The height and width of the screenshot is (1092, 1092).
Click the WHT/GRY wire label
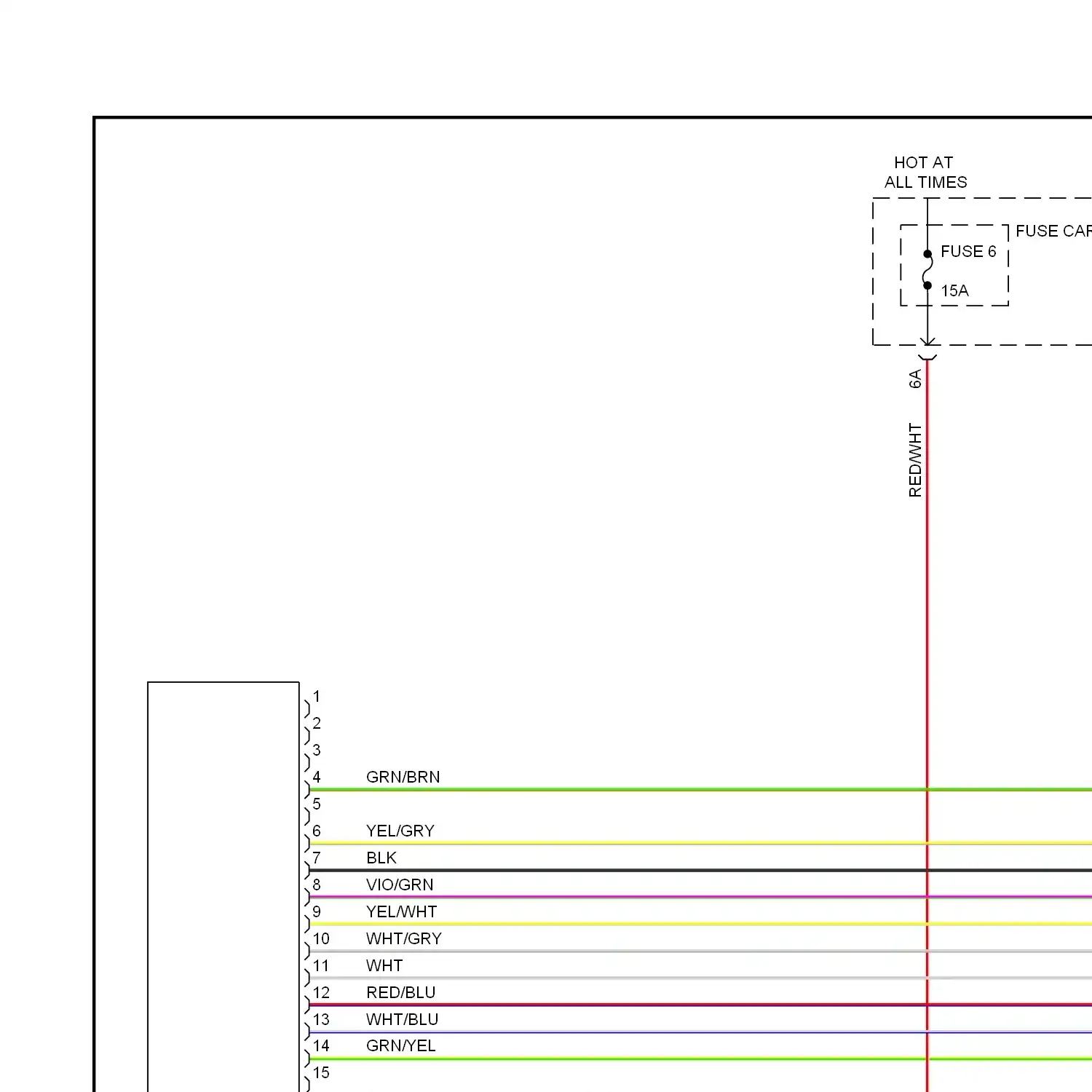(x=403, y=939)
